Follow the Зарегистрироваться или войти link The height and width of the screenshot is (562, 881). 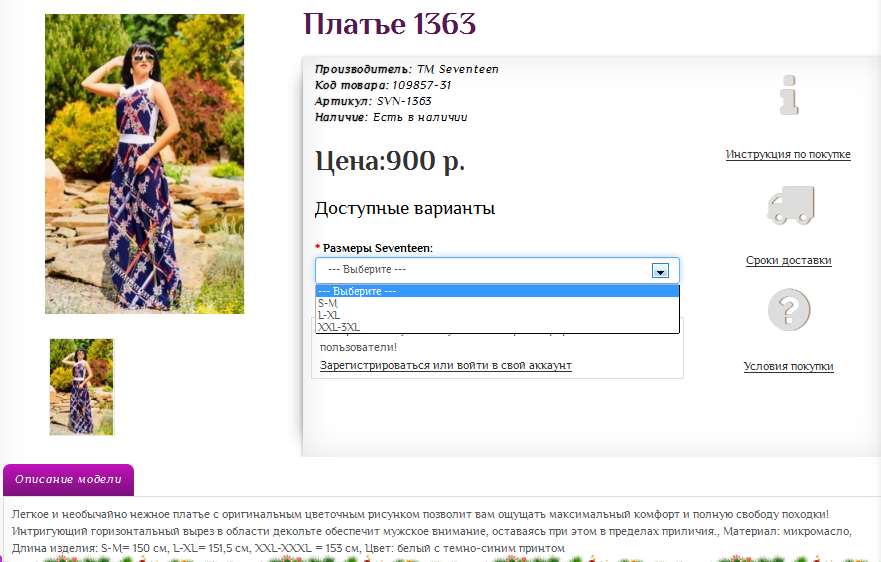[446, 365]
